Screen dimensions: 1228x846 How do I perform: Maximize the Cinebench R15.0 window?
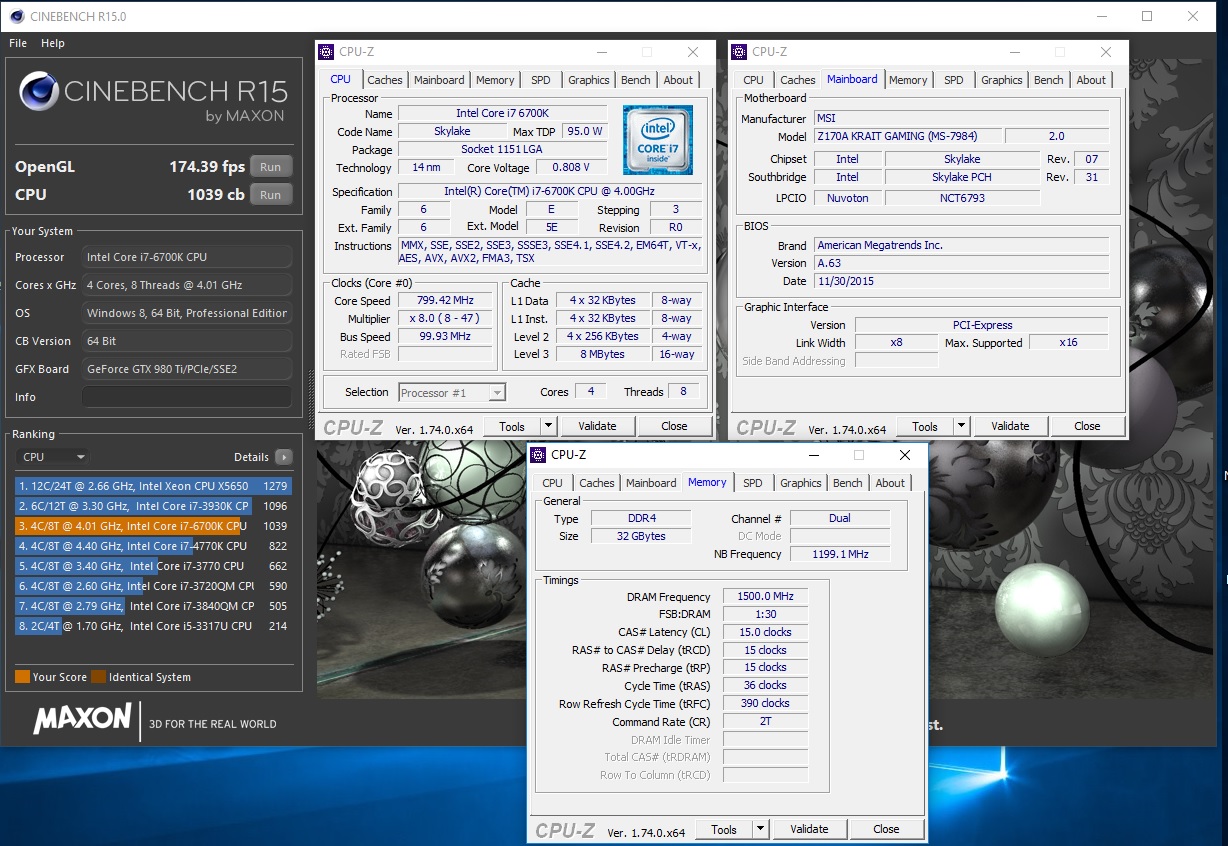pos(1147,16)
